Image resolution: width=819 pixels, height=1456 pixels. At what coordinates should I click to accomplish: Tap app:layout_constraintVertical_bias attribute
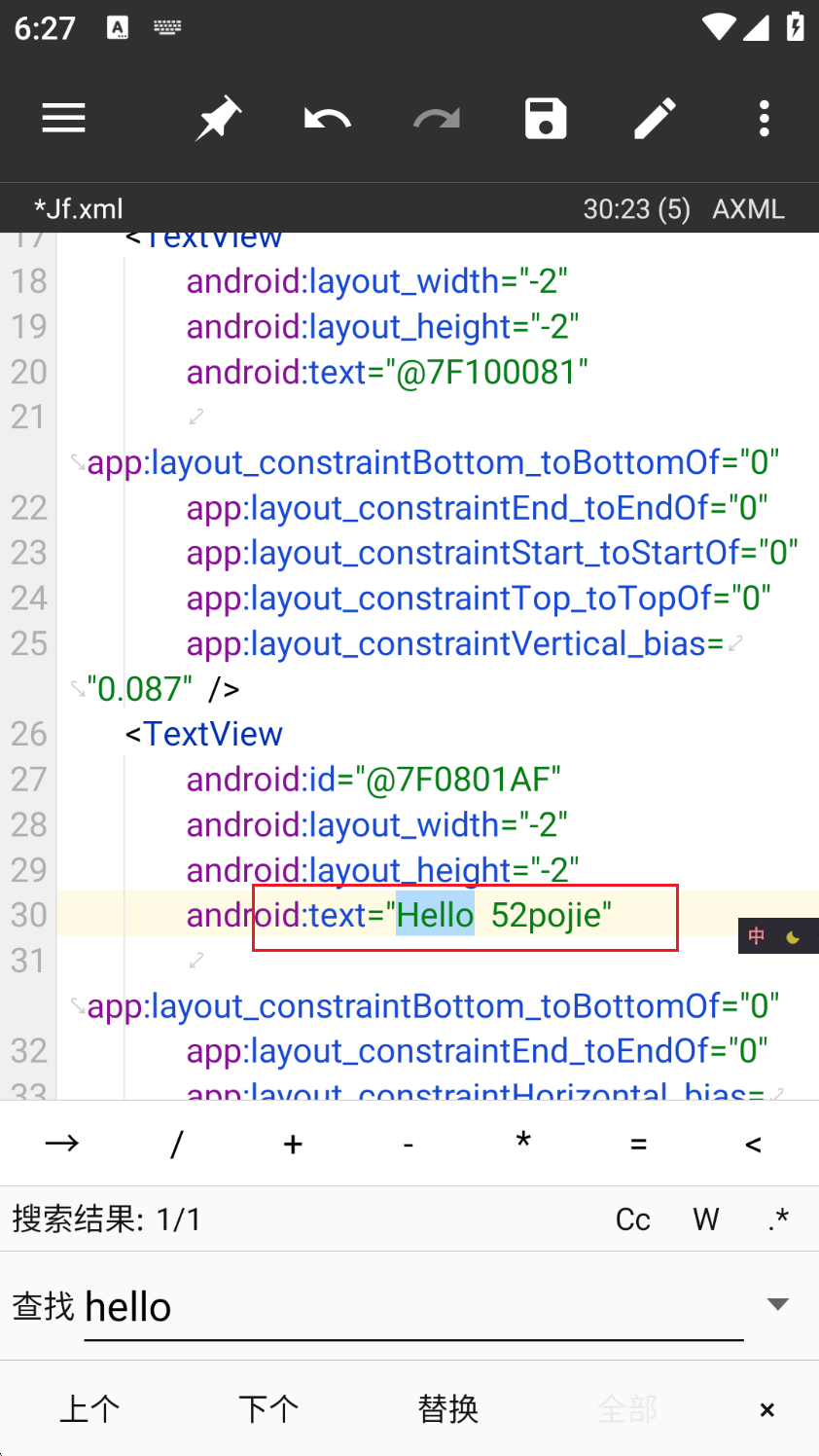(x=455, y=643)
